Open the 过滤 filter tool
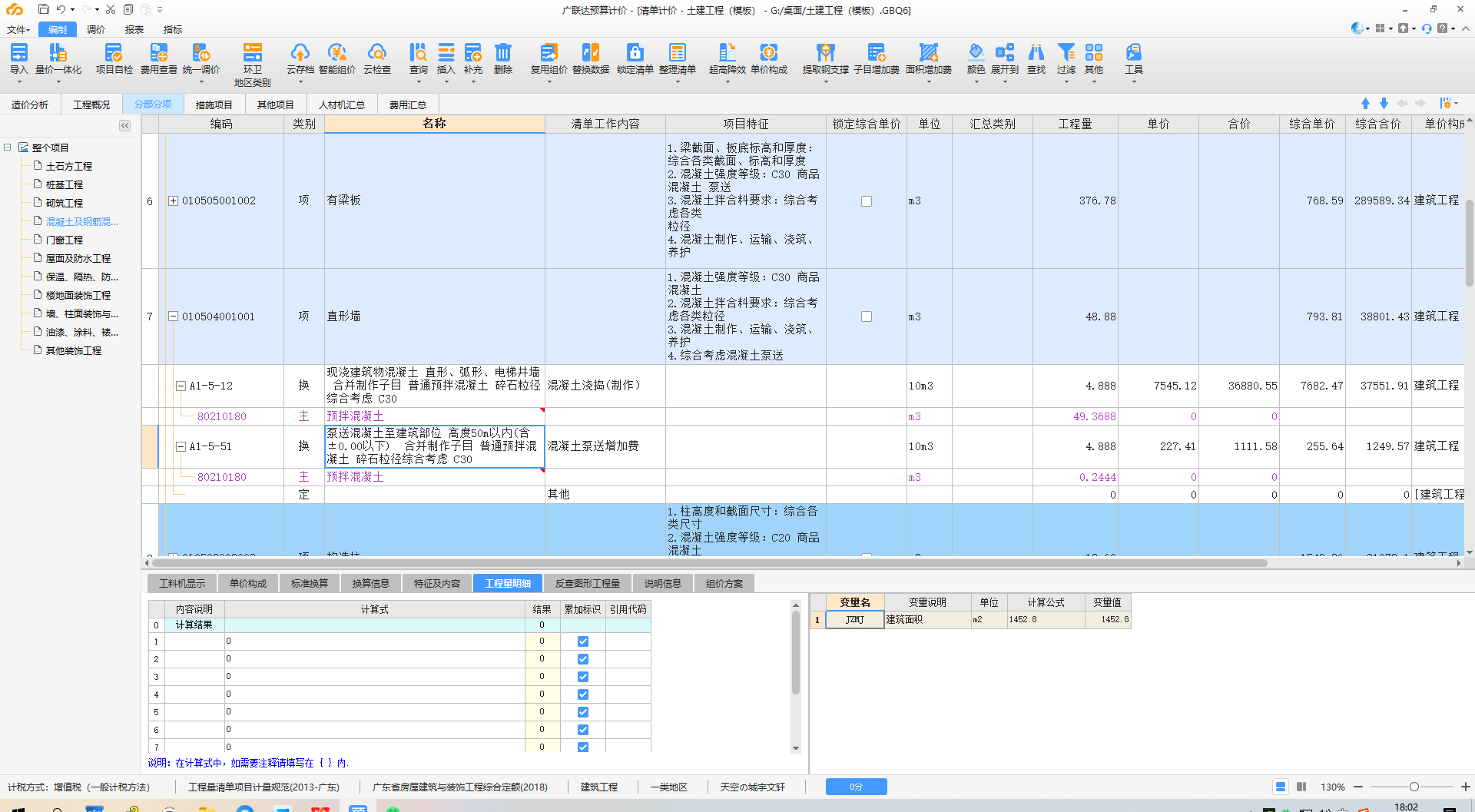The image size is (1475, 812). point(1066,58)
